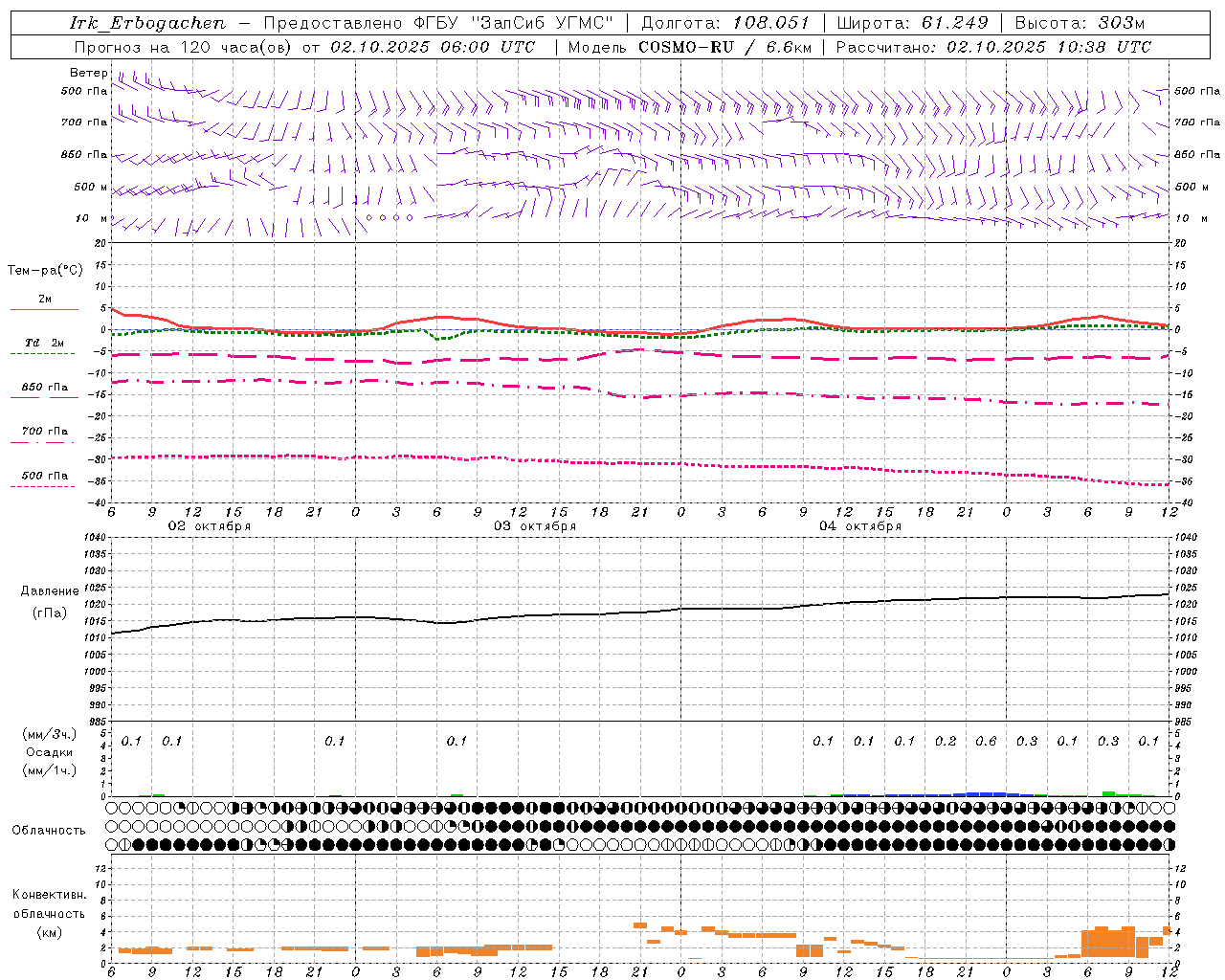
Task: Click the (гПа) unit under Давление
Action: click(x=50, y=613)
